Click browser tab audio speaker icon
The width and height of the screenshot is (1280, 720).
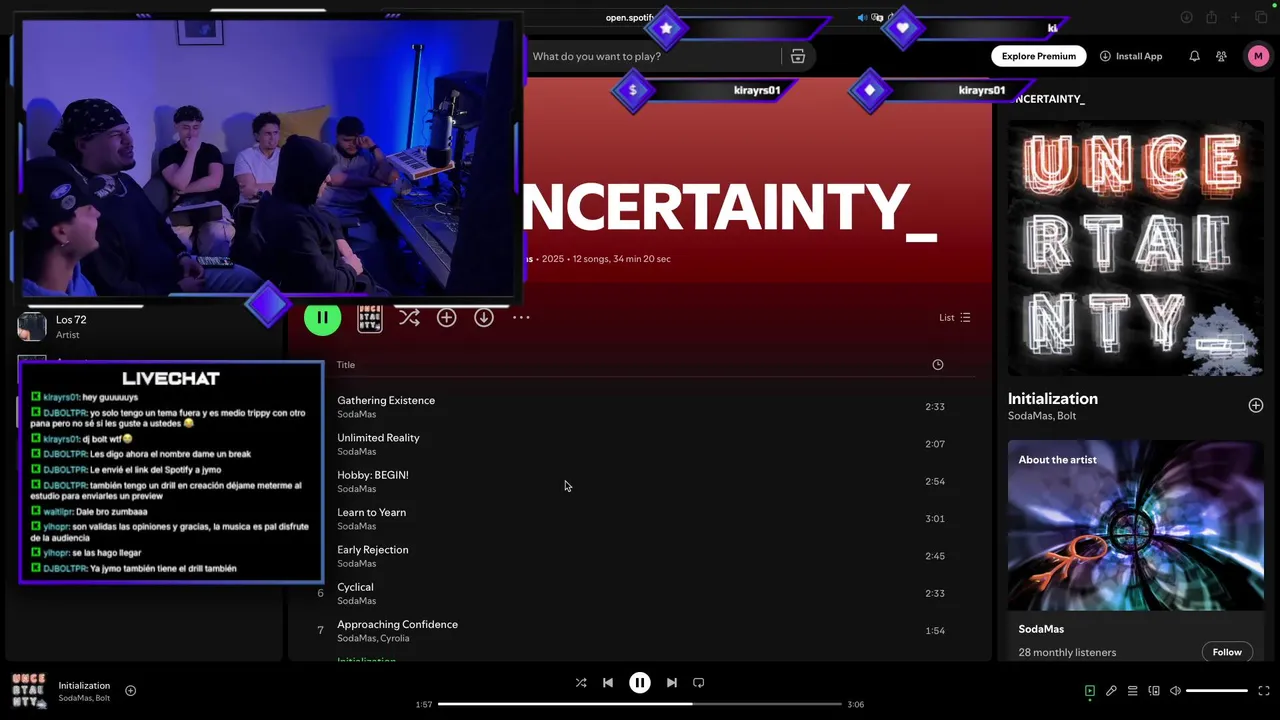[863, 17]
